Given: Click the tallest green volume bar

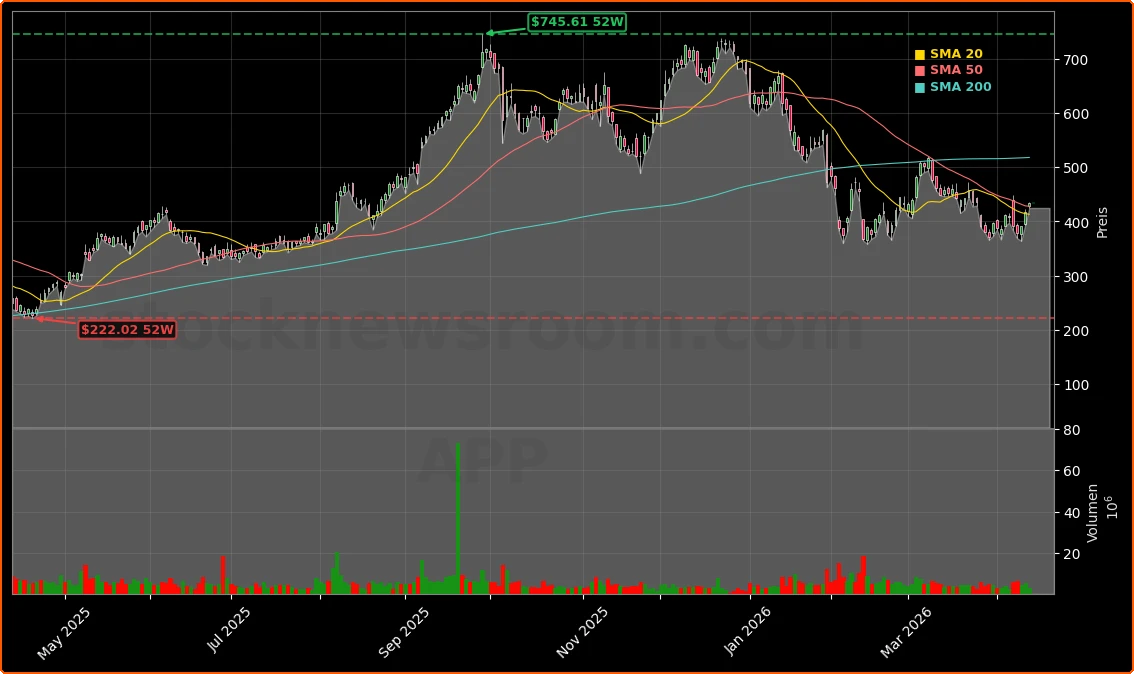Looking at the screenshot, I should pos(458,518).
